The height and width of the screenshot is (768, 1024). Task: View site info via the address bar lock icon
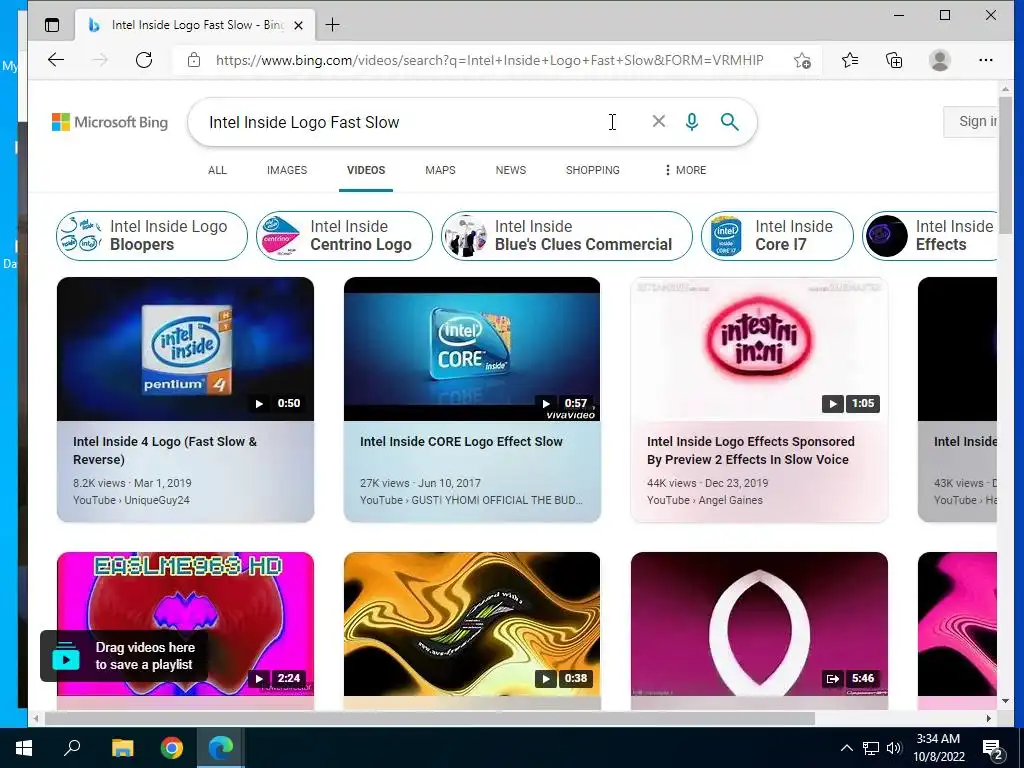click(193, 60)
